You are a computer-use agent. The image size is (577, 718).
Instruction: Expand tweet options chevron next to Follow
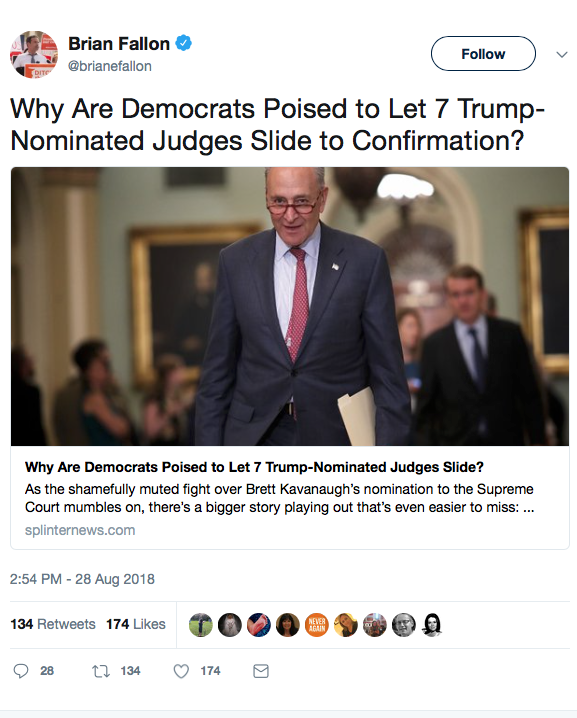coord(562,54)
